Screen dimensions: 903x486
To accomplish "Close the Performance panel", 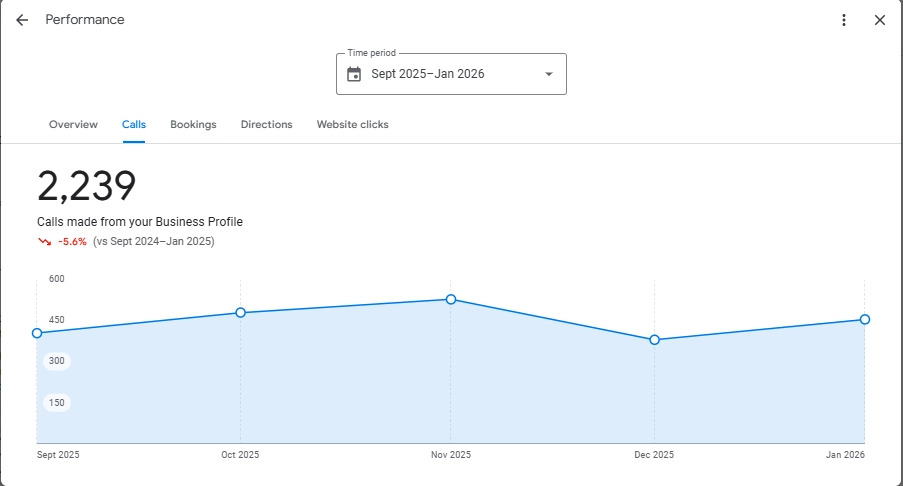I will (x=880, y=20).
